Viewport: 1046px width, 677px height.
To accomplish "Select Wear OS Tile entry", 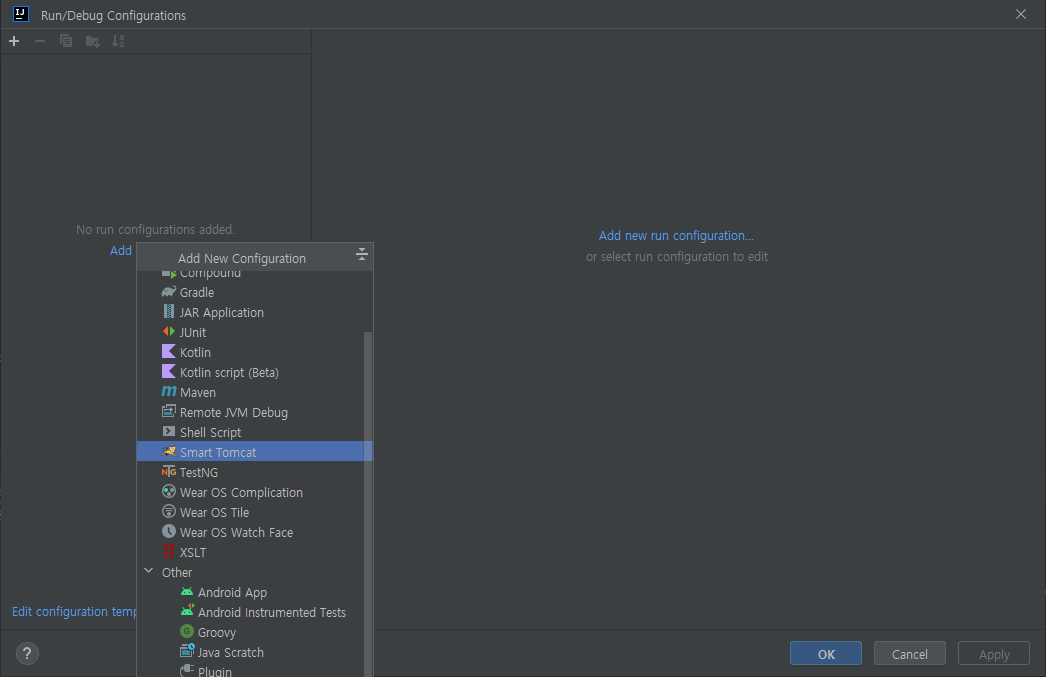I will coord(253,512).
